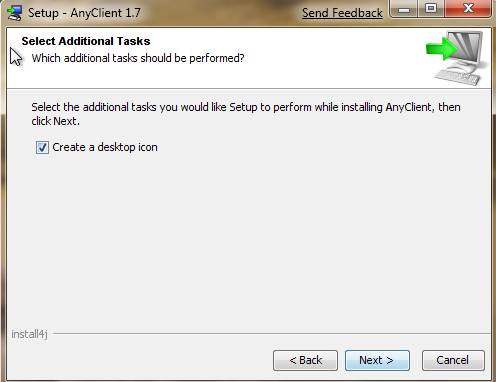Click the 'Setup - AnyClient 1.7' title text

click(84, 13)
